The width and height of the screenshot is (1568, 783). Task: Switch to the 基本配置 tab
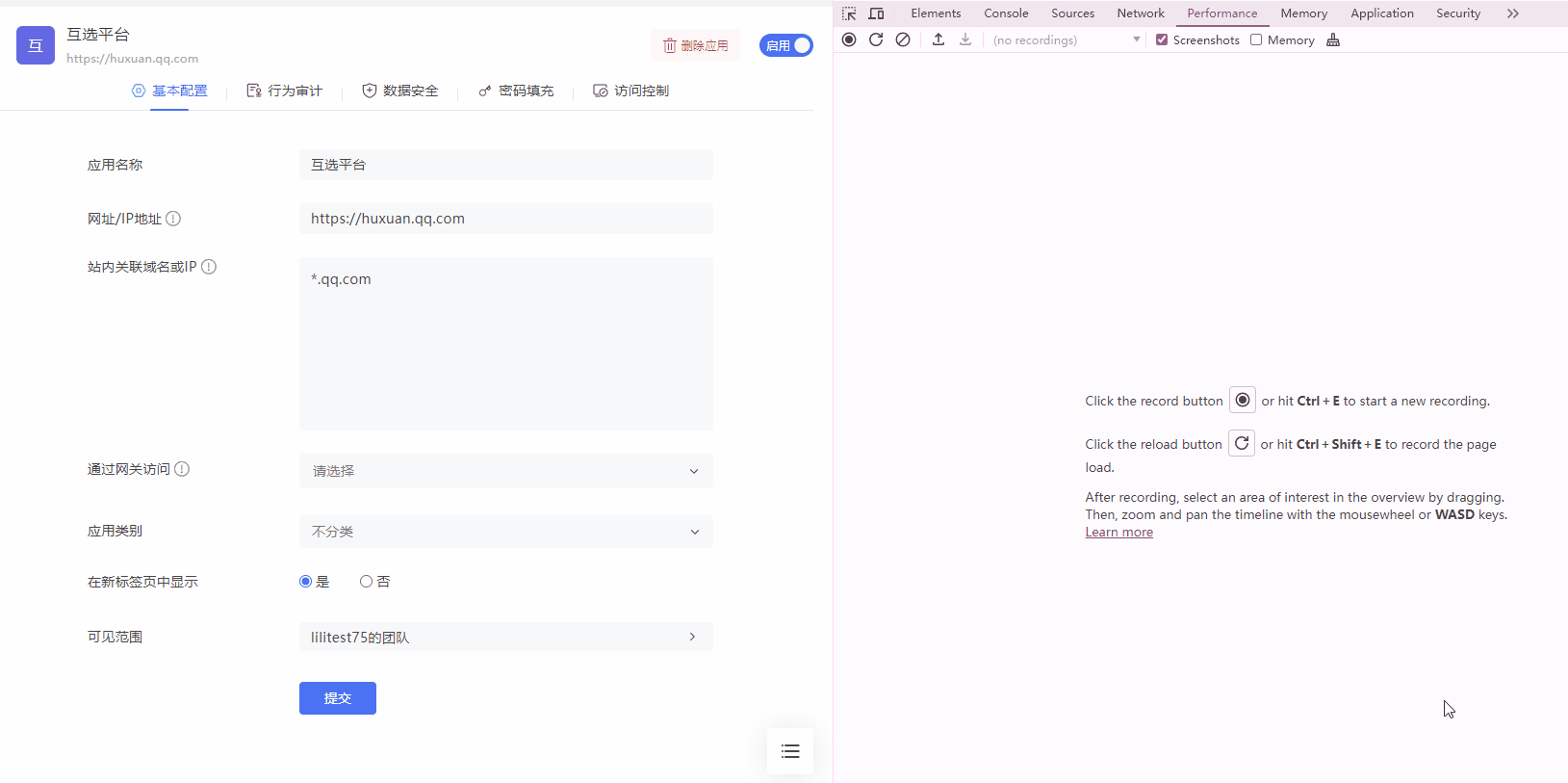pyautogui.click(x=169, y=91)
